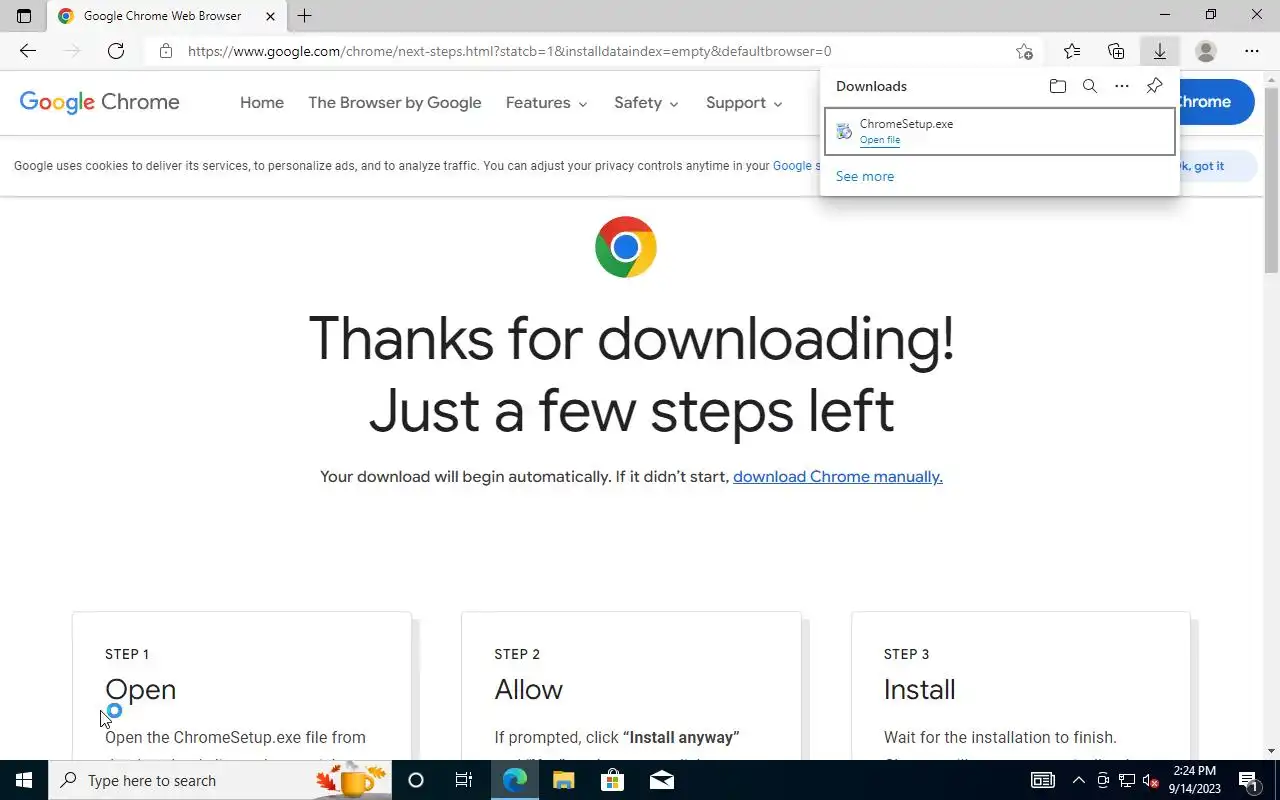The height and width of the screenshot is (800, 1280).
Task: Open Cortana from the taskbar
Action: pyautogui.click(x=416, y=780)
